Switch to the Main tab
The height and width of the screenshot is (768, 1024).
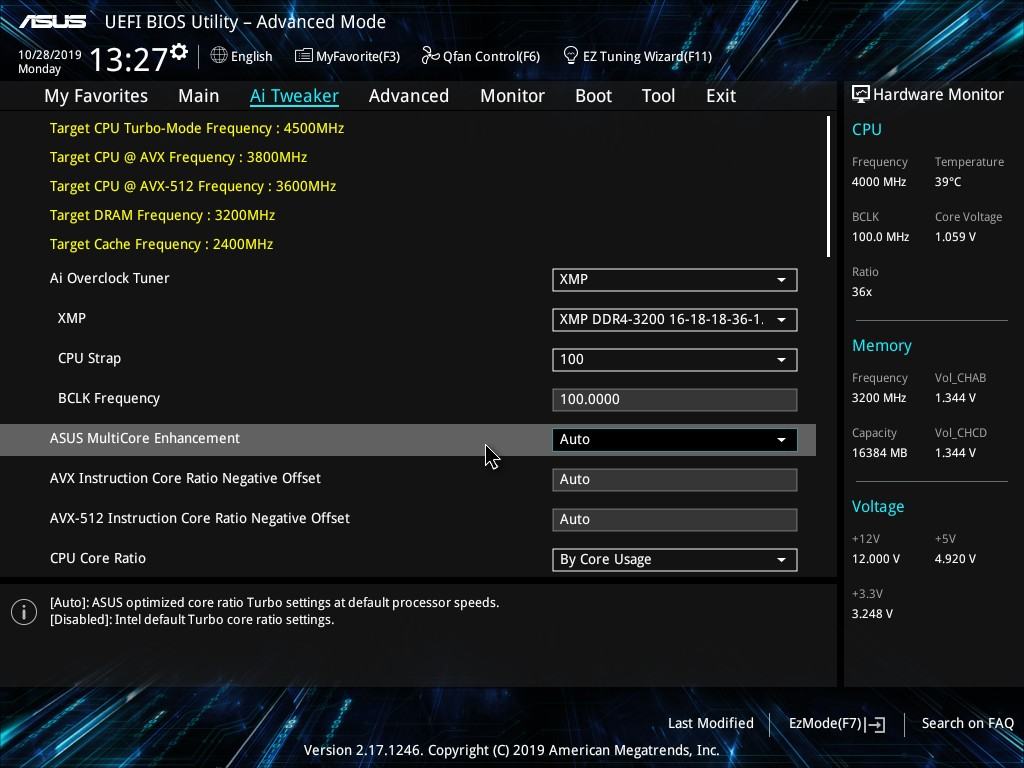coord(199,96)
